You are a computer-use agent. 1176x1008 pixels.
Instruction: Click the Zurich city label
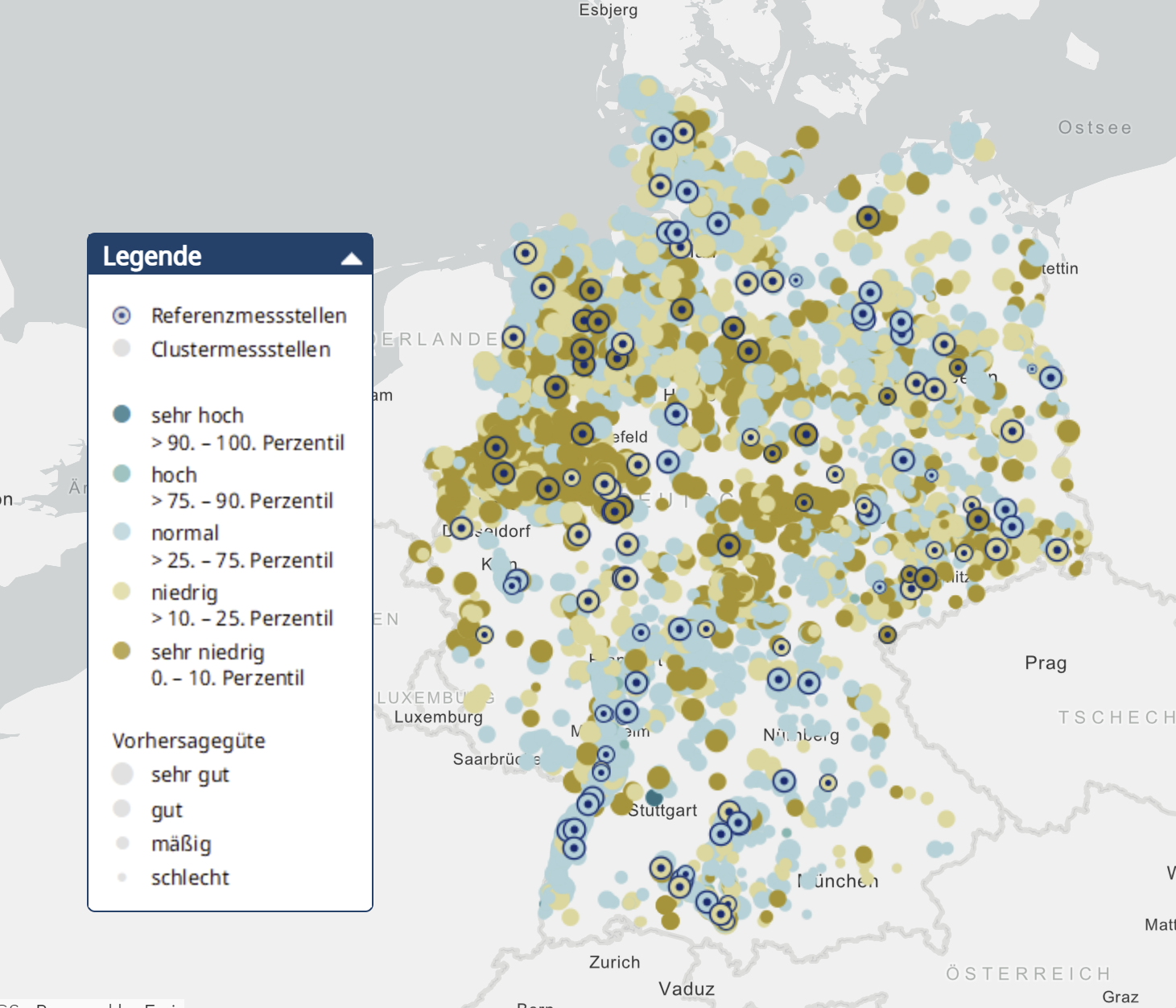tap(614, 962)
